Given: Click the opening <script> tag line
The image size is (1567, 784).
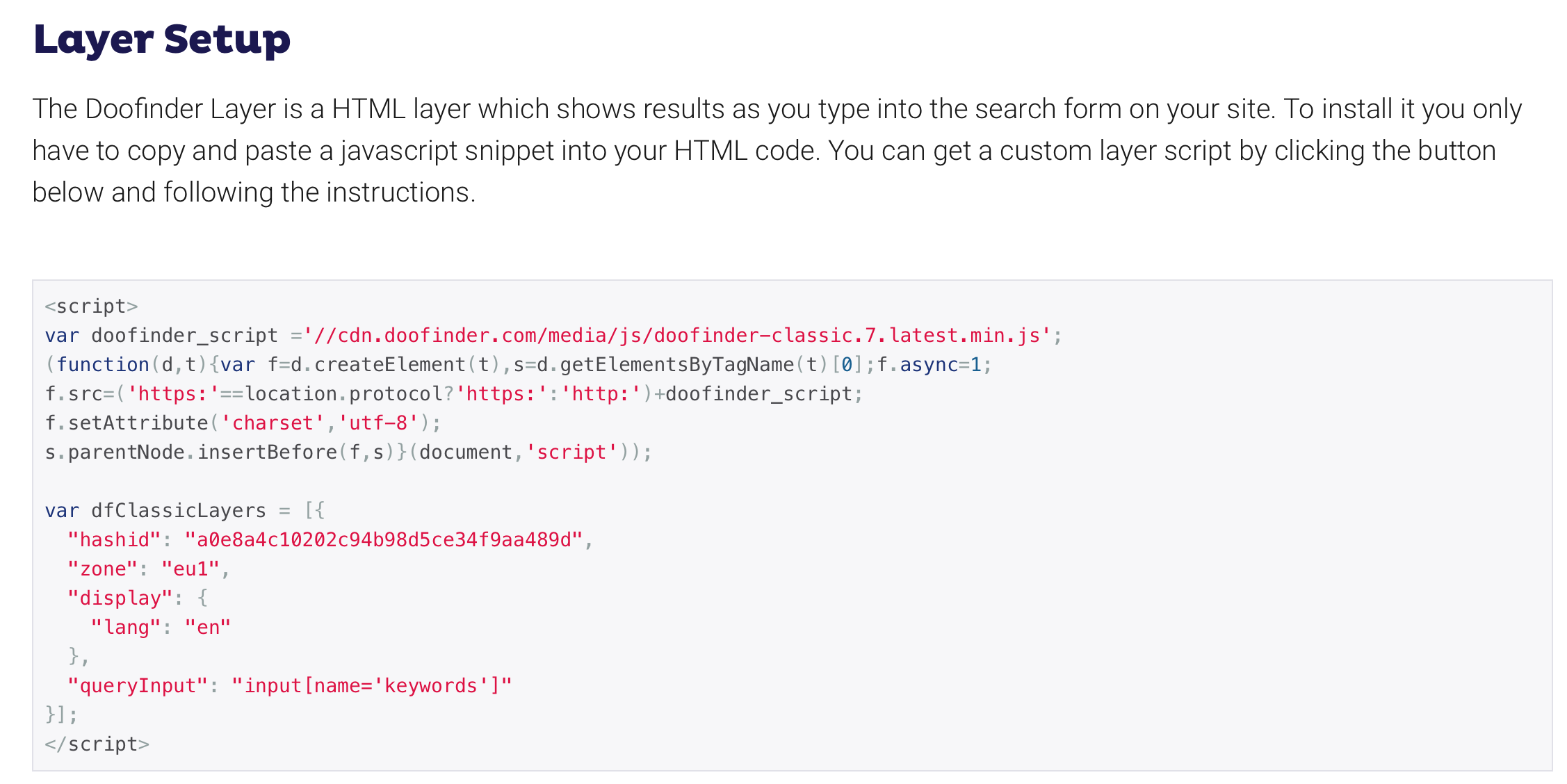Looking at the screenshot, I should pos(91,307).
